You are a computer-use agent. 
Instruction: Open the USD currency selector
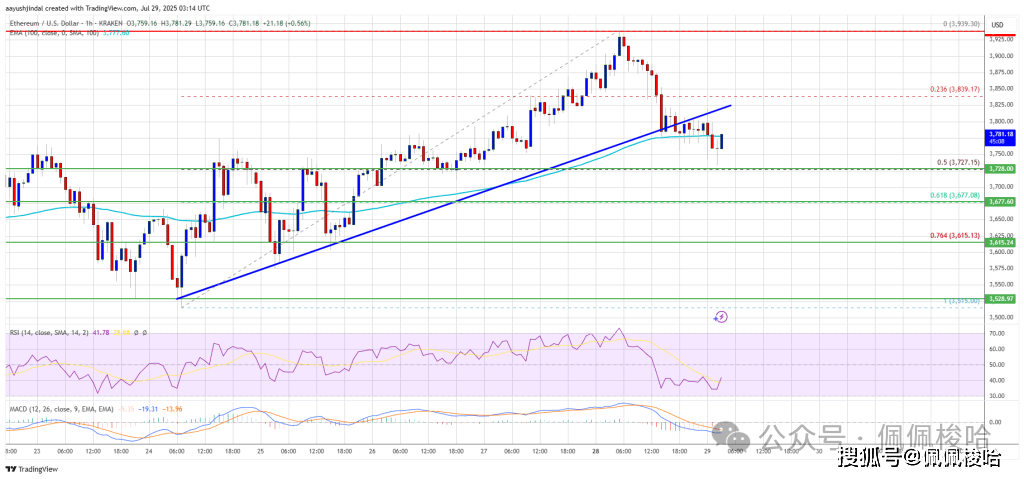996,24
